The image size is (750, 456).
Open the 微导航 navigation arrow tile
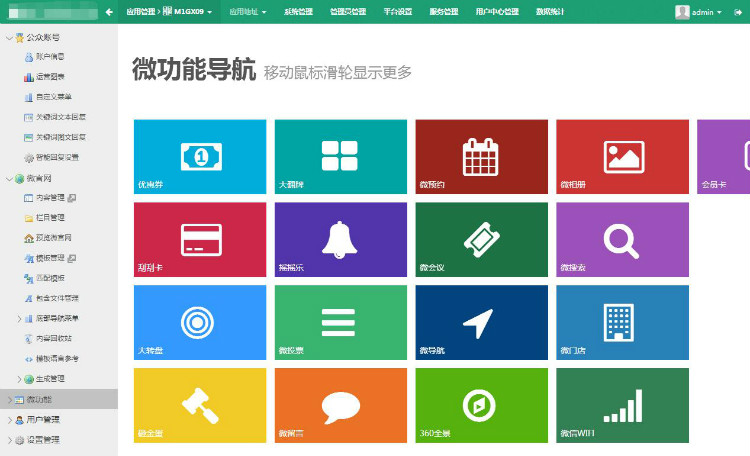482,322
